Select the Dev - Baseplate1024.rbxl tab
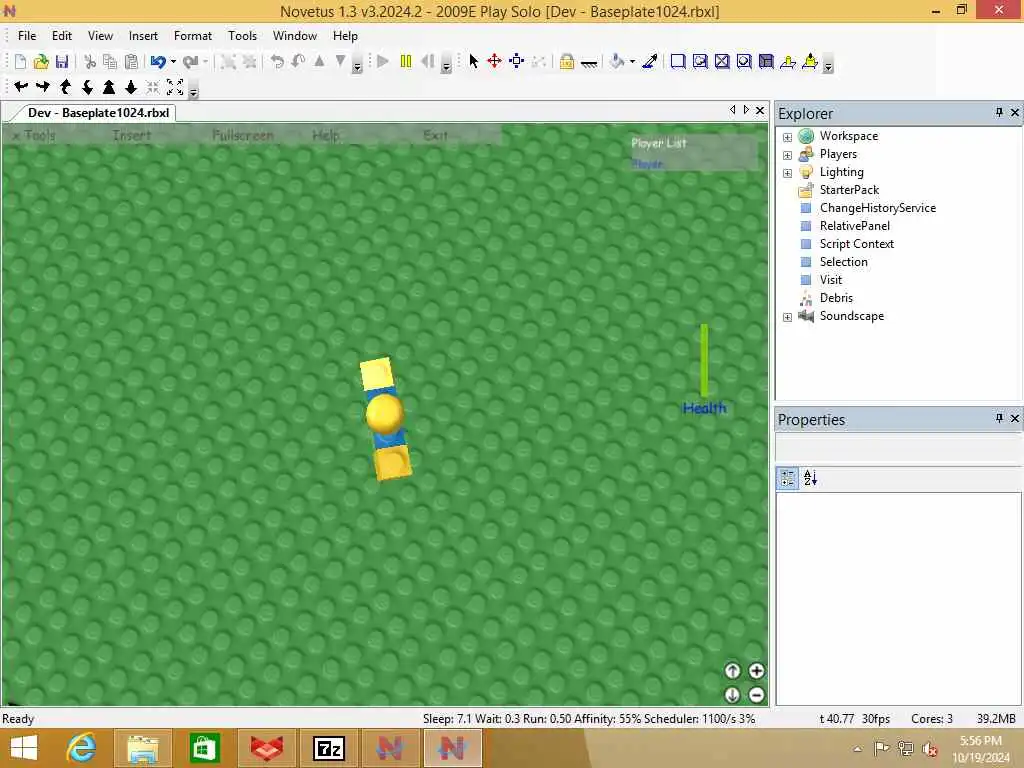The height and width of the screenshot is (768, 1024). tap(98, 113)
